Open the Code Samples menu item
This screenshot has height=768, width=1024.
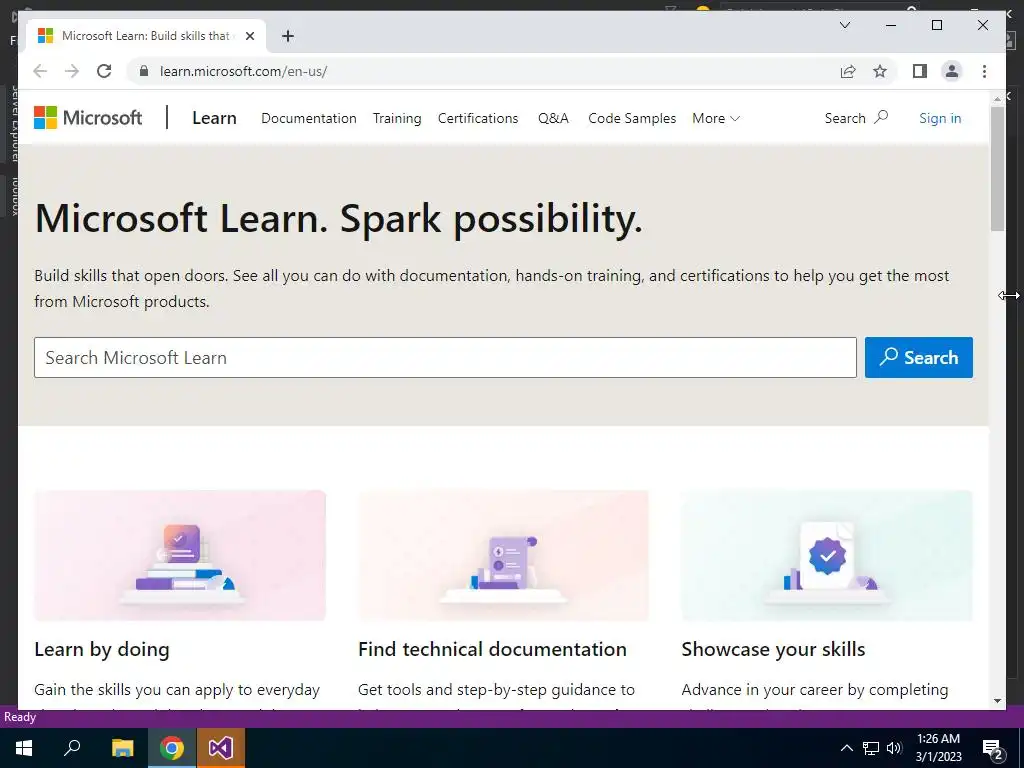(632, 118)
